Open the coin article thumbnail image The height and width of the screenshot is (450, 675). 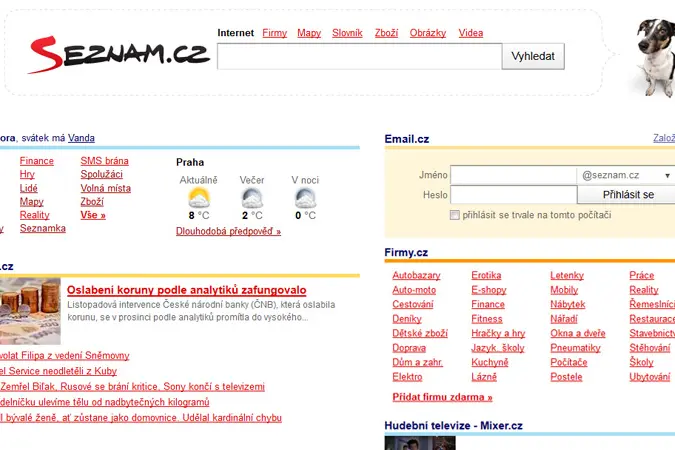click(30, 311)
